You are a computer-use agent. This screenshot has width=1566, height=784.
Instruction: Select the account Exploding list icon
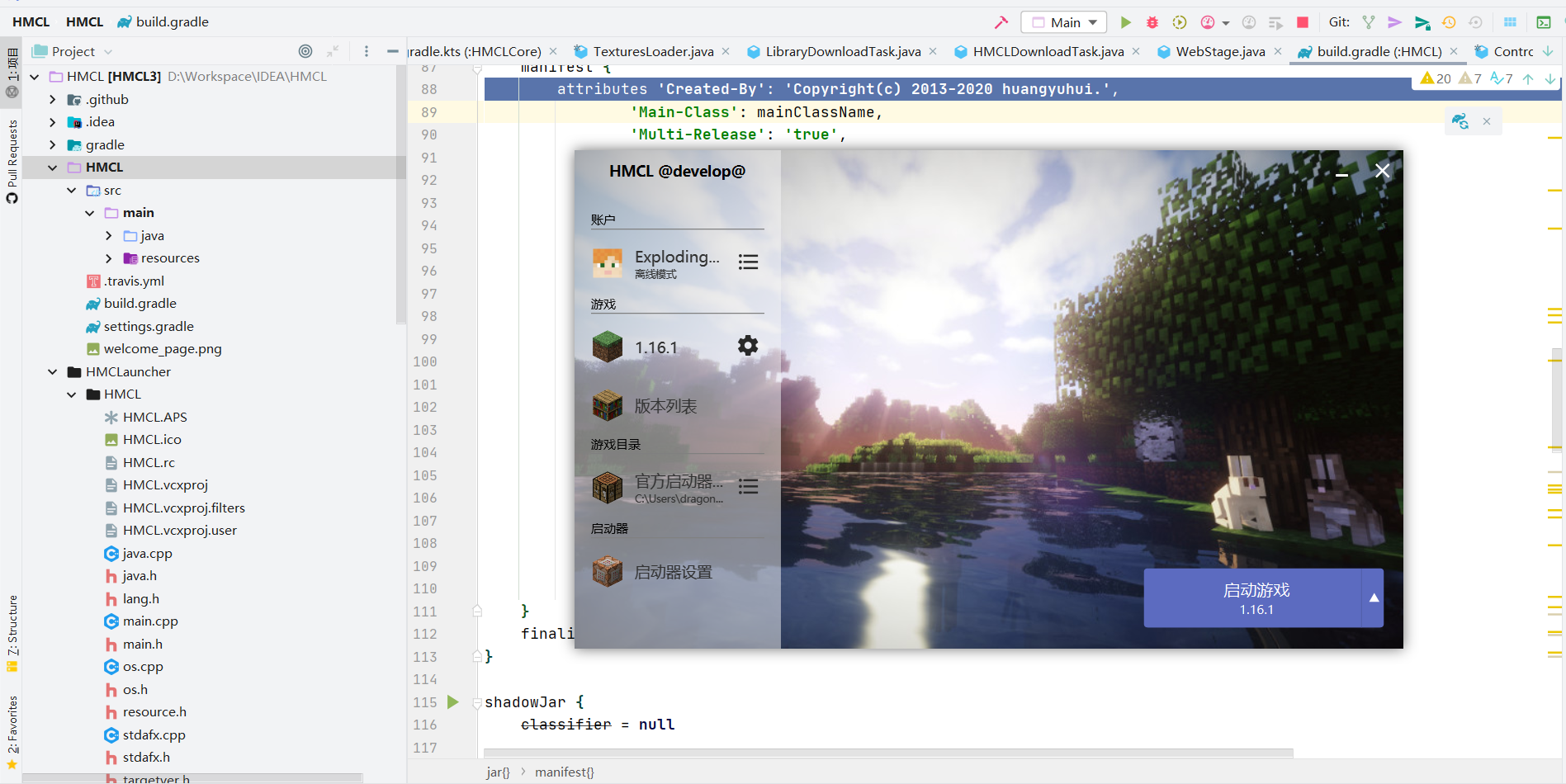748,262
